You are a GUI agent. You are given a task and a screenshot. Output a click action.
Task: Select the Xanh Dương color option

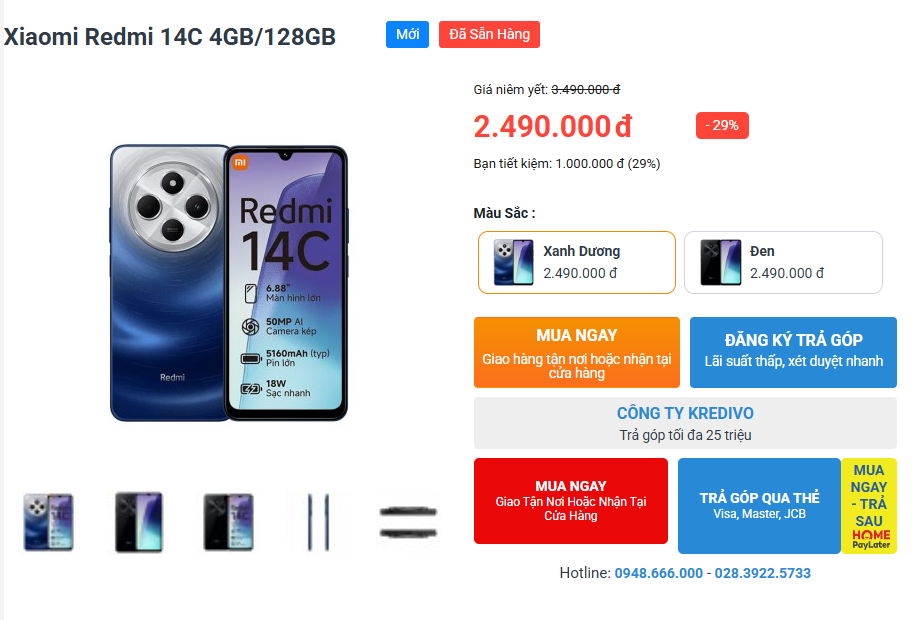tap(577, 262)
